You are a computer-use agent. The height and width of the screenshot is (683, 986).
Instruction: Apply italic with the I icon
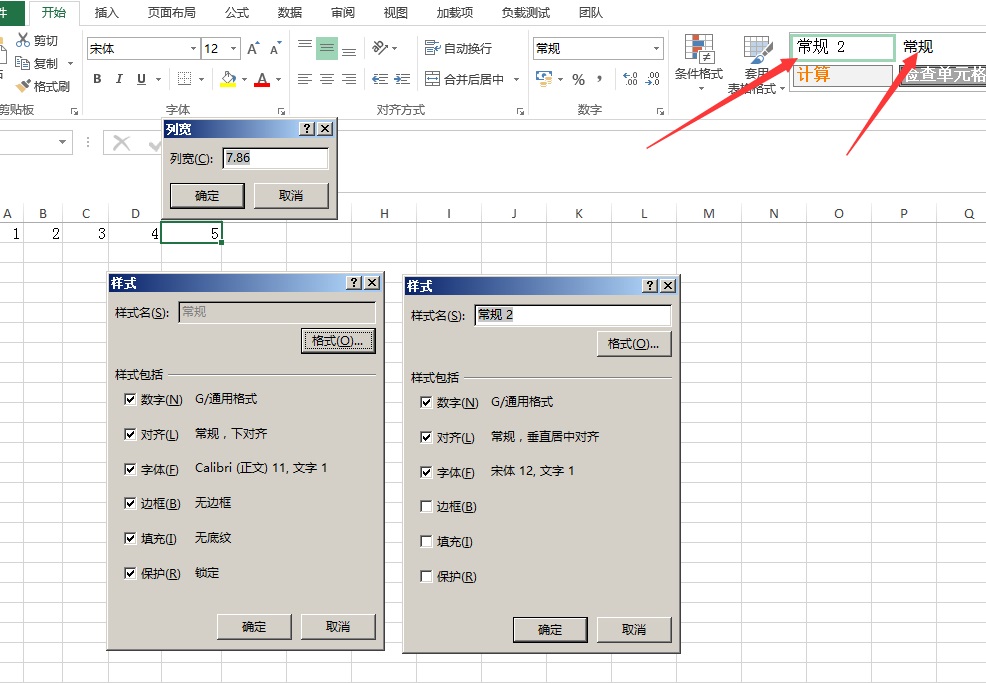(x=119, y=79)
